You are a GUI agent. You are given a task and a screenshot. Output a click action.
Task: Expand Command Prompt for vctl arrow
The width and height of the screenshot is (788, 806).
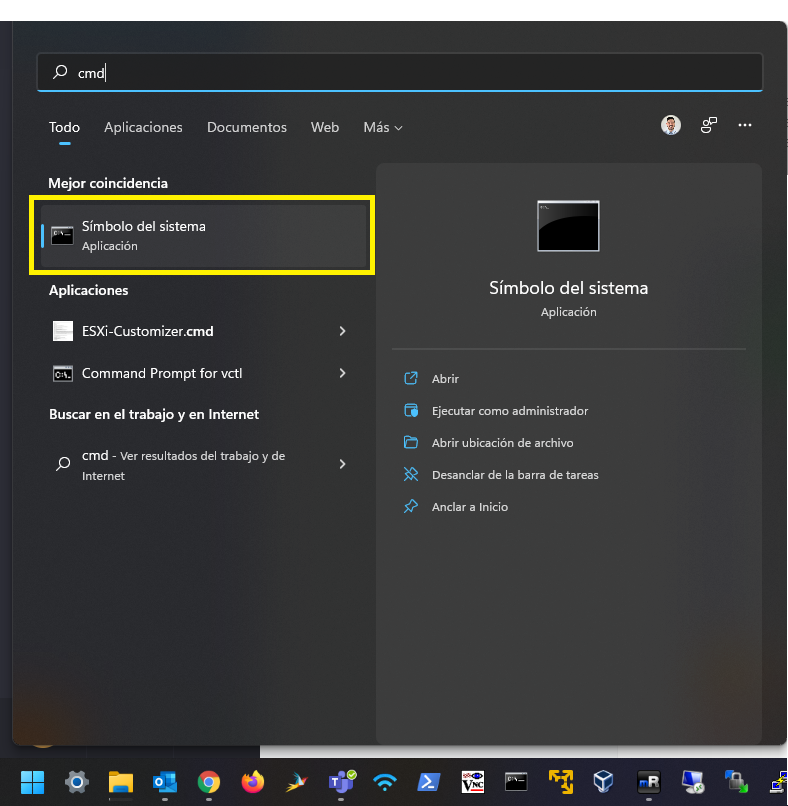[342, 373]
